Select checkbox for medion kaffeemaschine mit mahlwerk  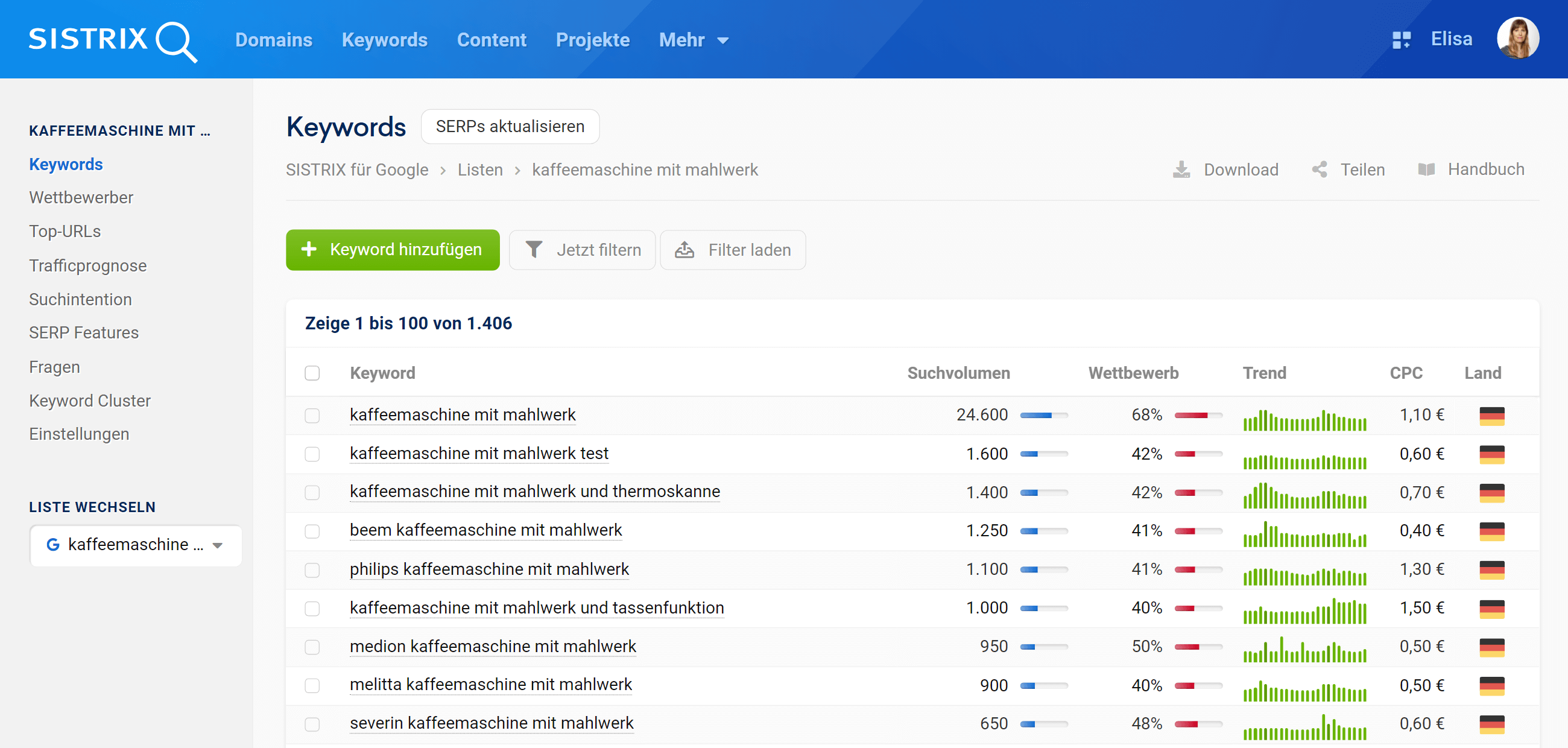coord(312,647)
